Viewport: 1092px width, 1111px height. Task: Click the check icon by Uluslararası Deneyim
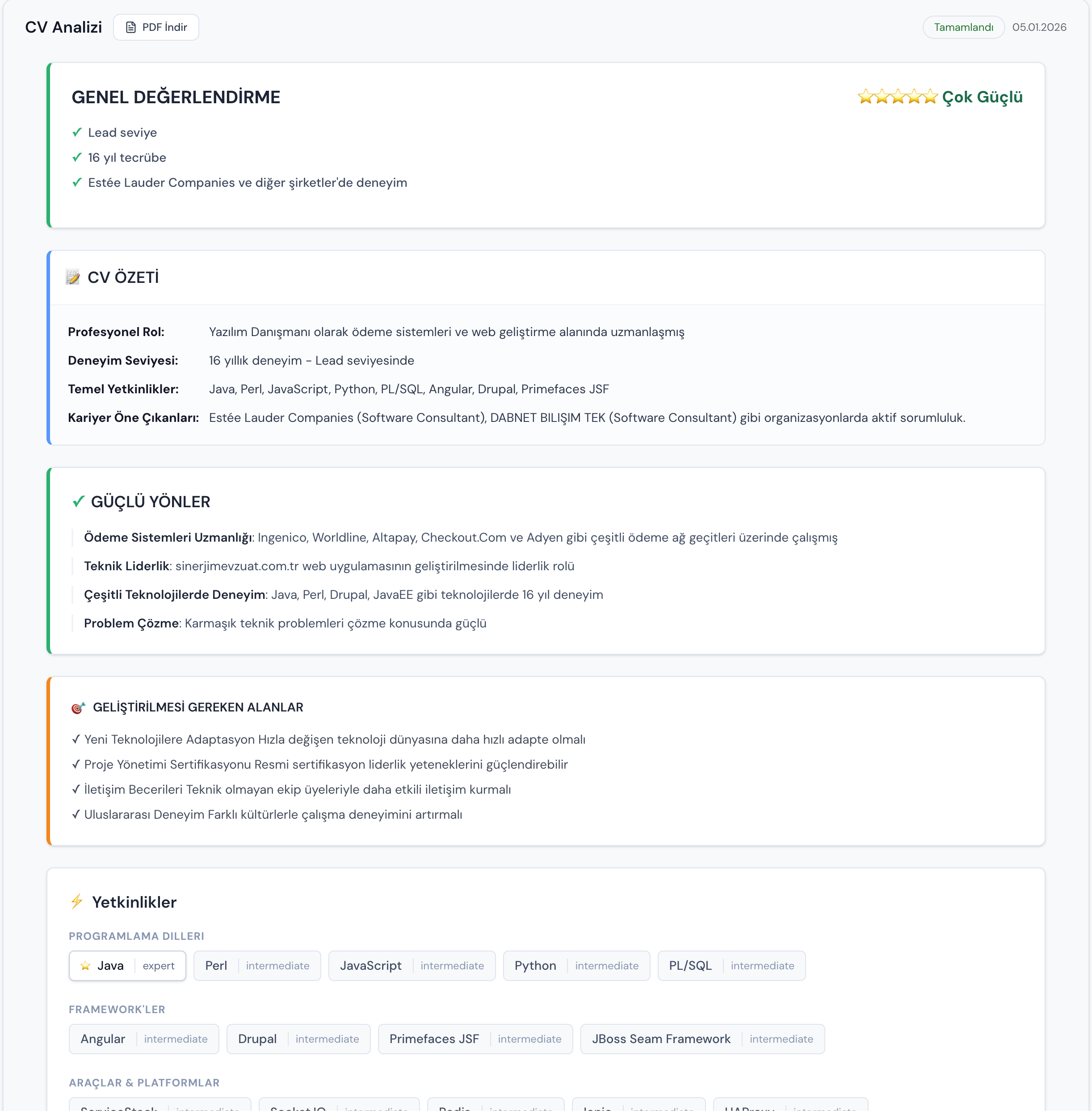pos(76,814)
